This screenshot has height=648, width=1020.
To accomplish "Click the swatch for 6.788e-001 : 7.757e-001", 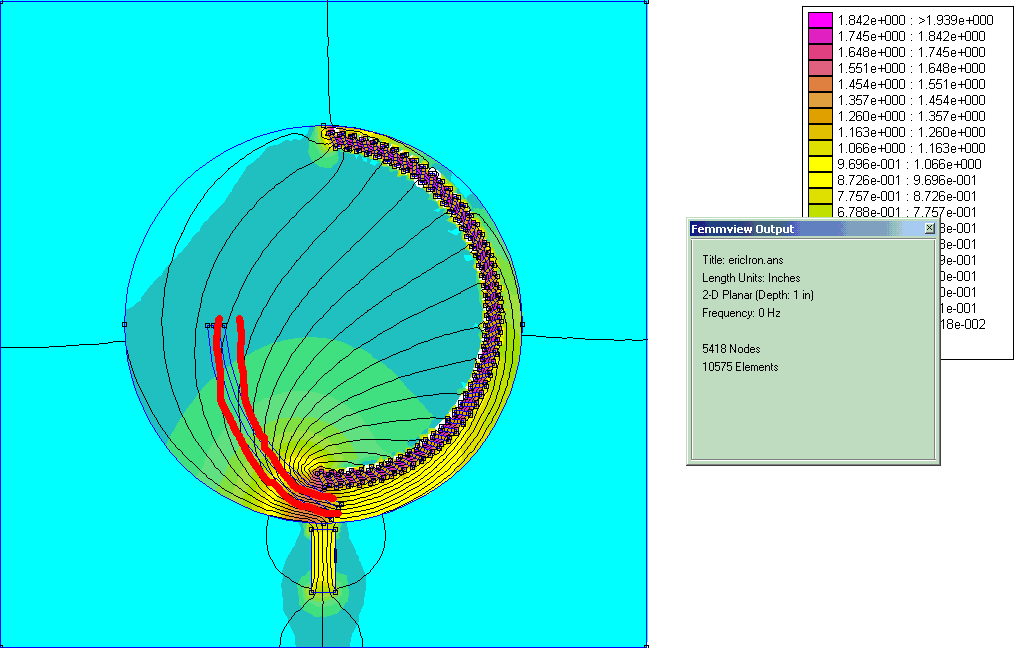I will 820,211.
